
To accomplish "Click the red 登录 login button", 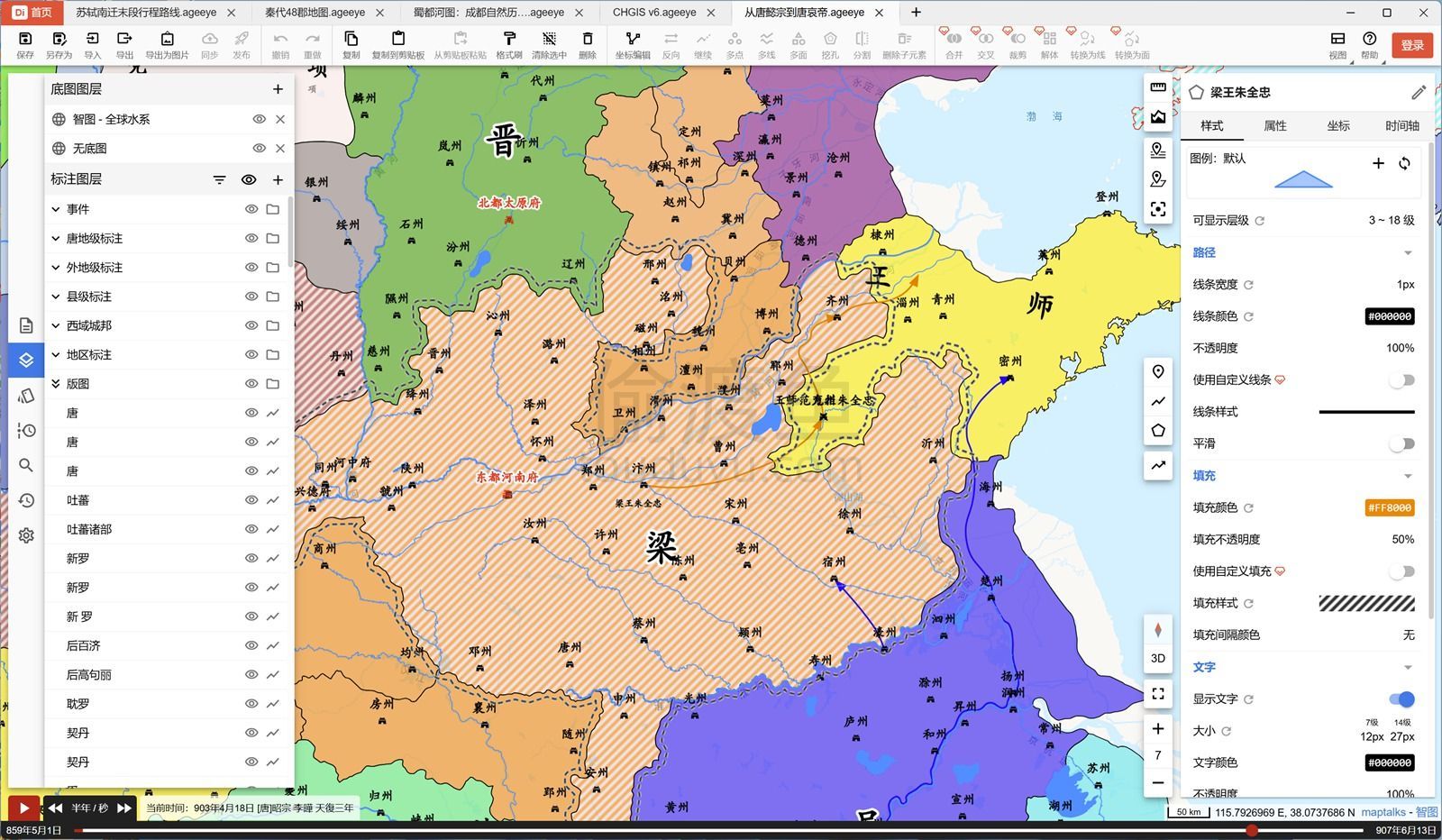I will pos(1411,45).
